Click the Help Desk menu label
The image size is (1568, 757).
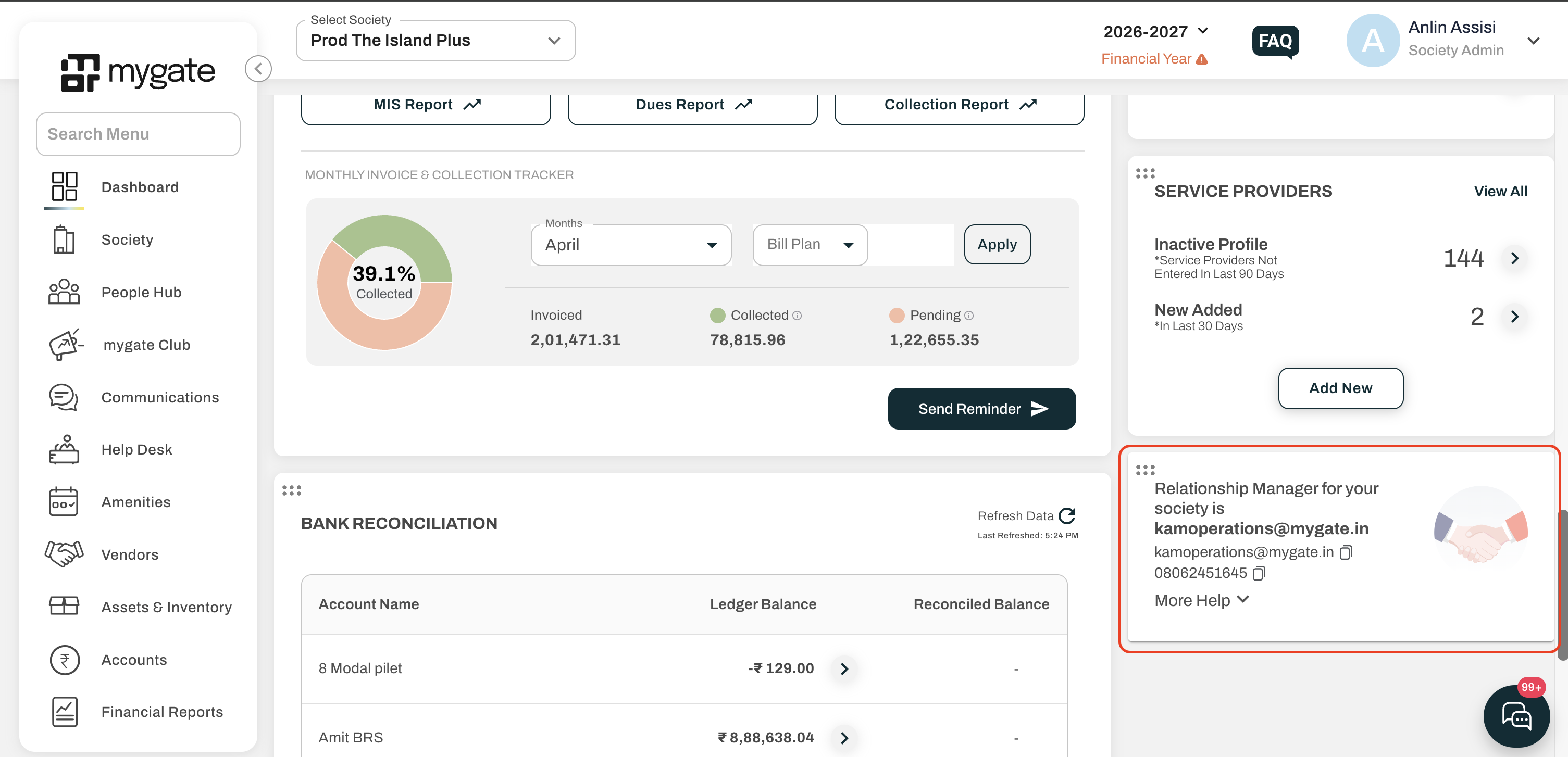point(136,450)
